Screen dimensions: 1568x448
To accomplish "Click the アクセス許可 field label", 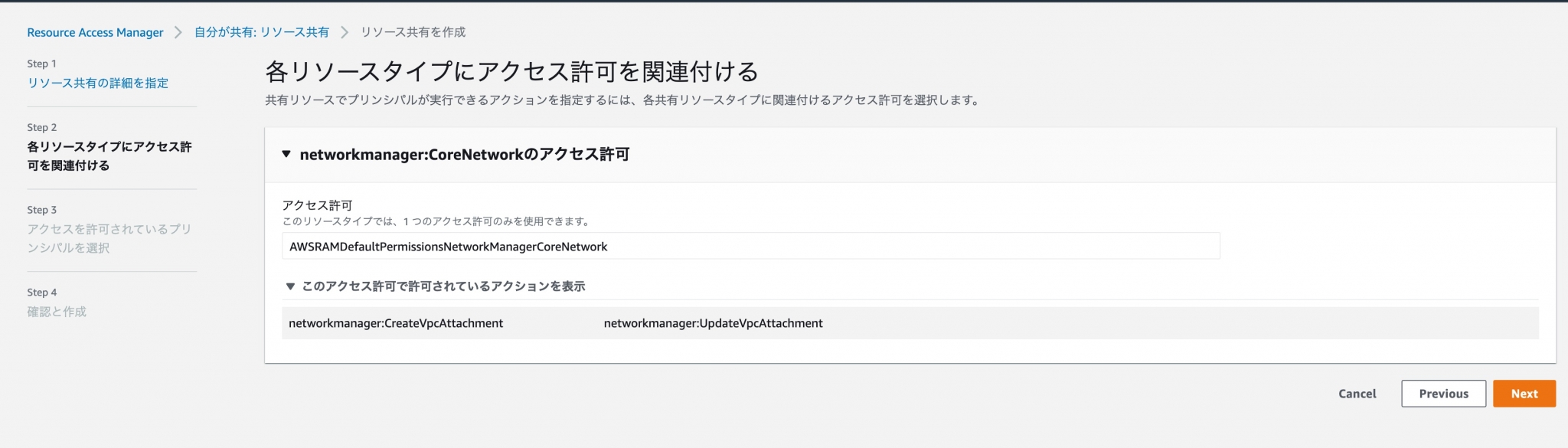I will pyautogui.click(x=317, y=205).
